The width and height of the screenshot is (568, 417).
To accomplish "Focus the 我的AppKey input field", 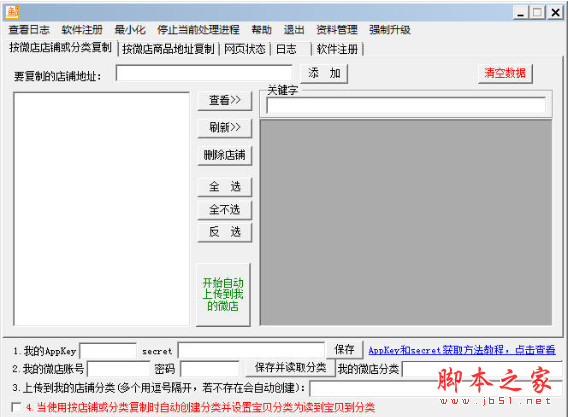I will (x=108, y=351).
